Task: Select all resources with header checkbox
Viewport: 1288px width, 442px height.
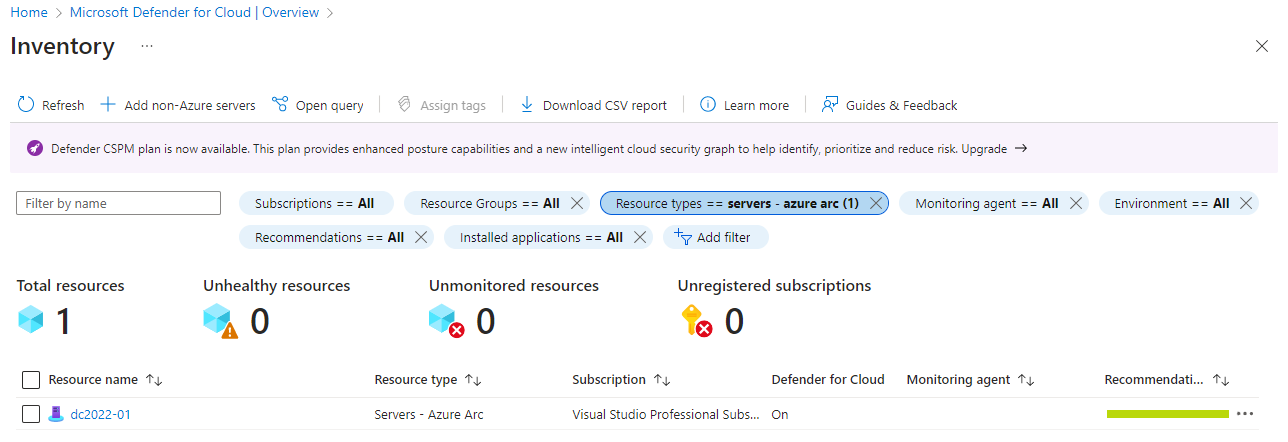Action: click(31, 380)
